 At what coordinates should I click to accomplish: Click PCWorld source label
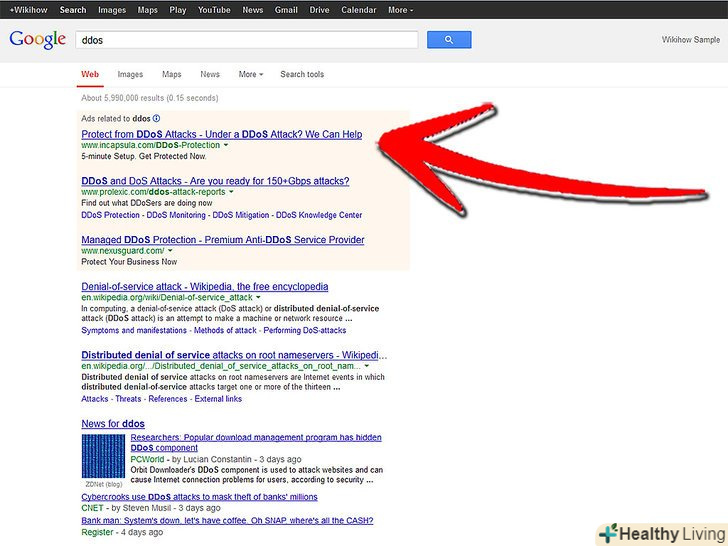coord(147,459)
